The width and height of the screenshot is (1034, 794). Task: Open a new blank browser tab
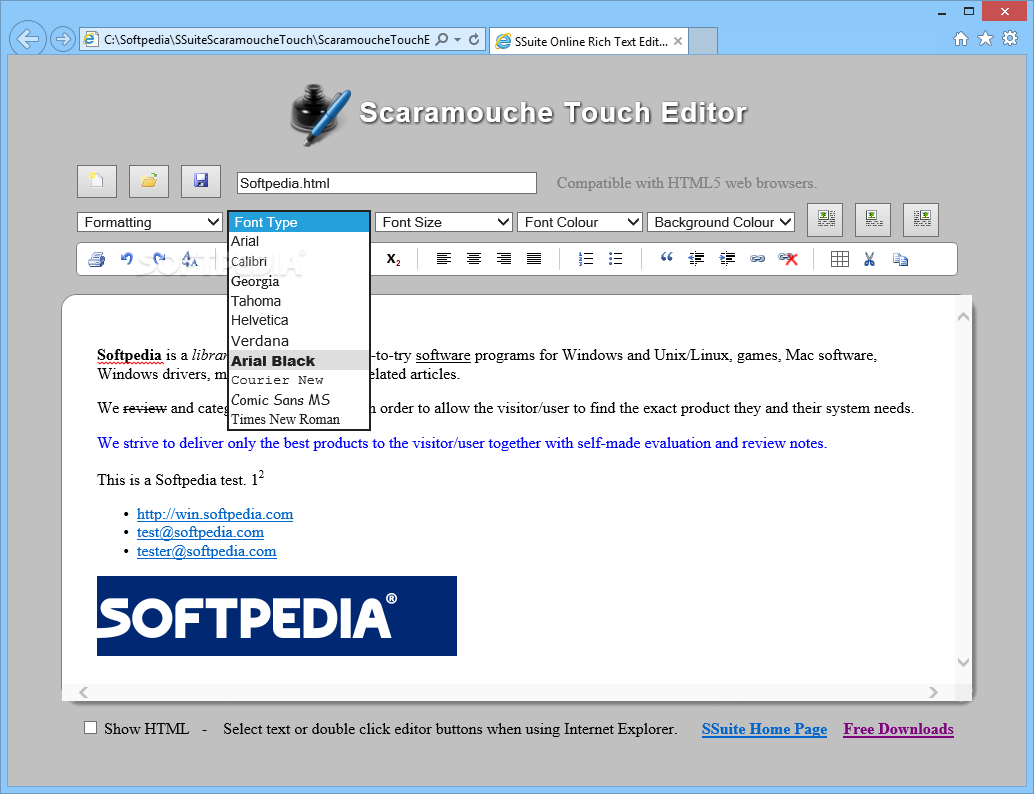(703, 41)
